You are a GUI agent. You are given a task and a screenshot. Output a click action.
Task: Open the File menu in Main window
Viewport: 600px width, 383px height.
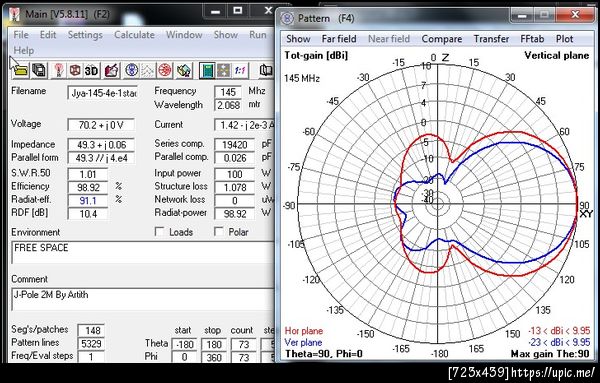[21, 35]
